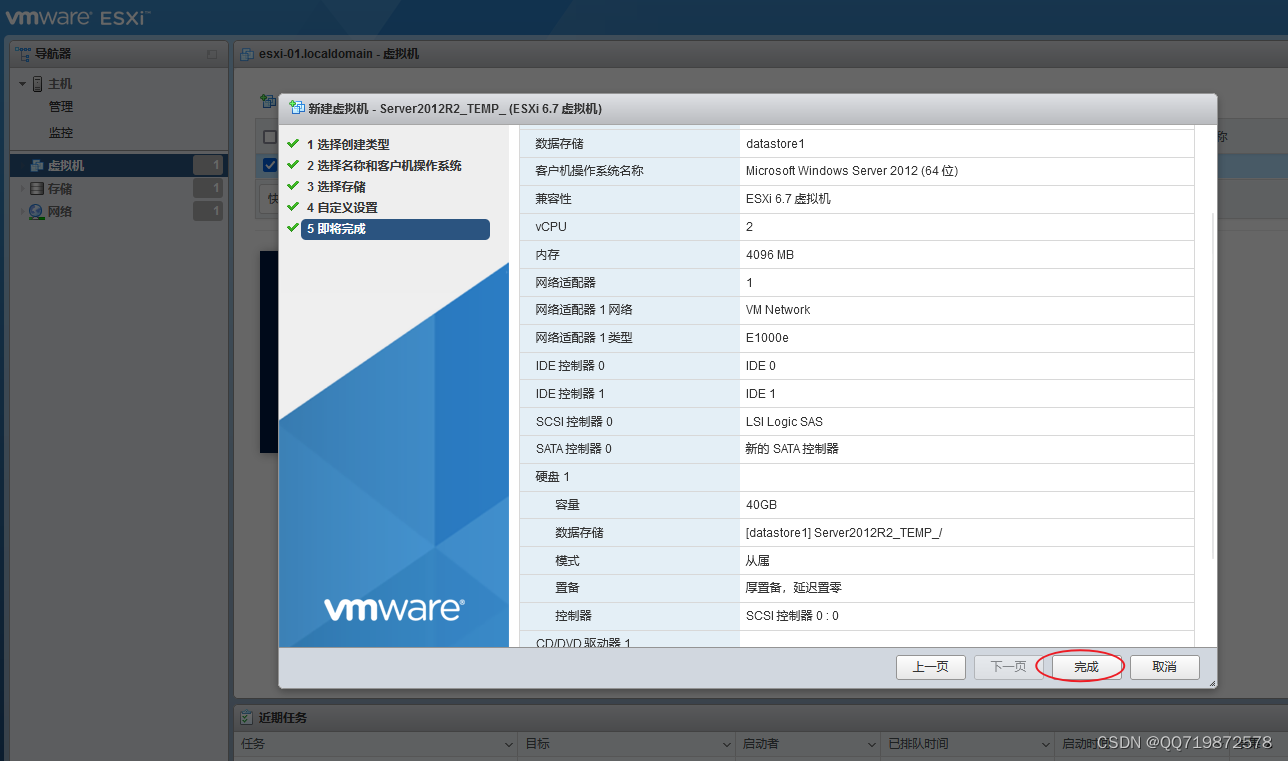The width and height of the screenshot is (1288, 761).
Task: Click the 近期任务 panel title
Action: (283, 718)
